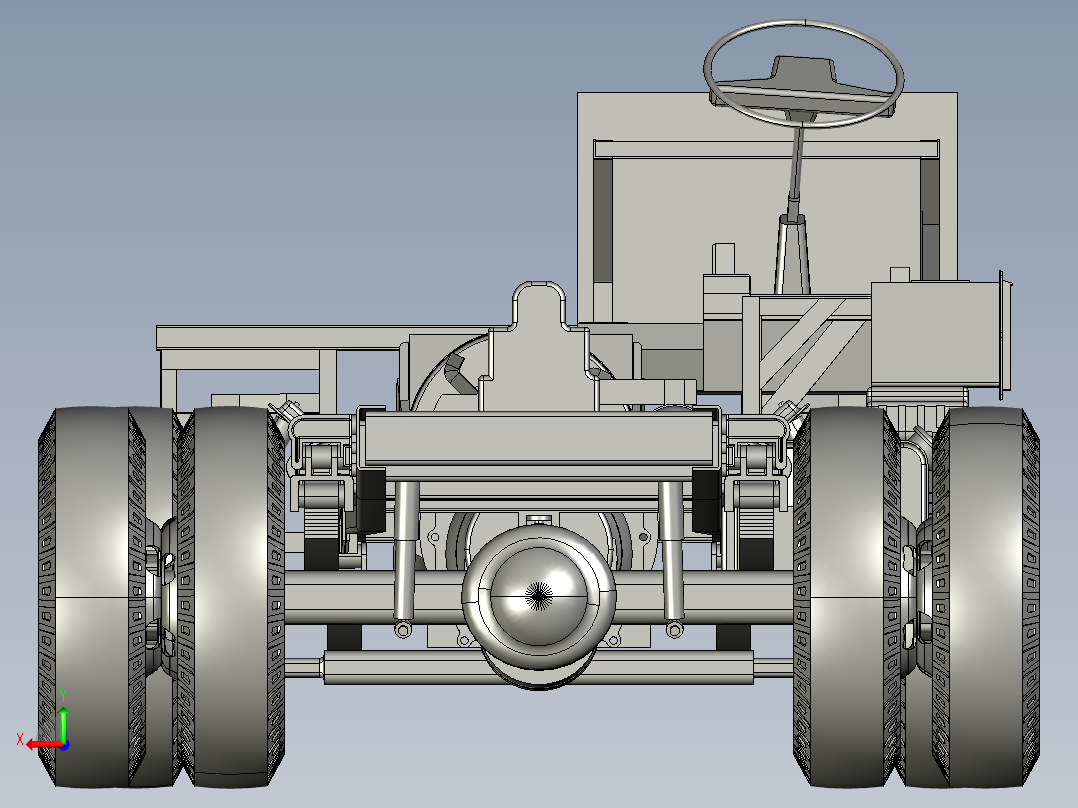
Task: Select the inner left rear tire
Action: pyautogui.click(x=230, y=597)
